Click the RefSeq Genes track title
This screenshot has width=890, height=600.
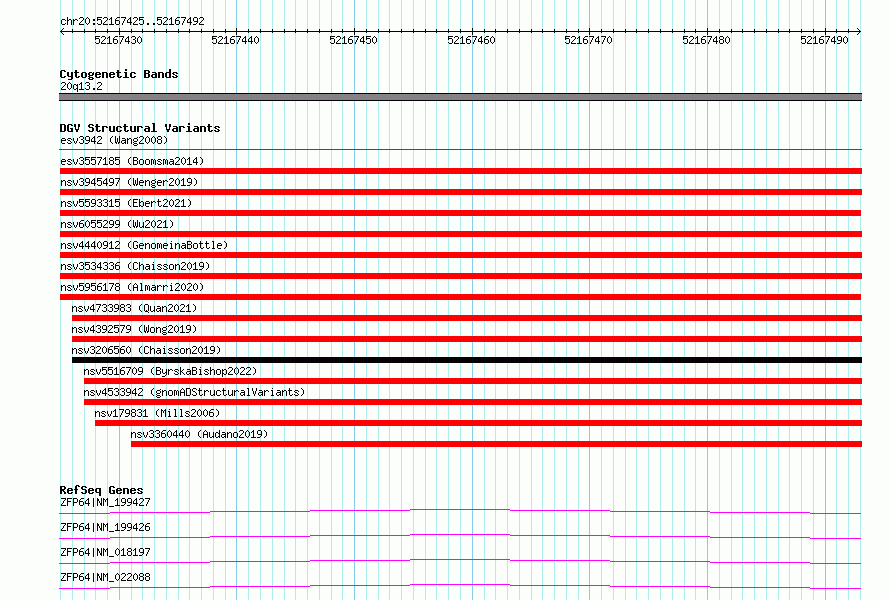point(101,490)
